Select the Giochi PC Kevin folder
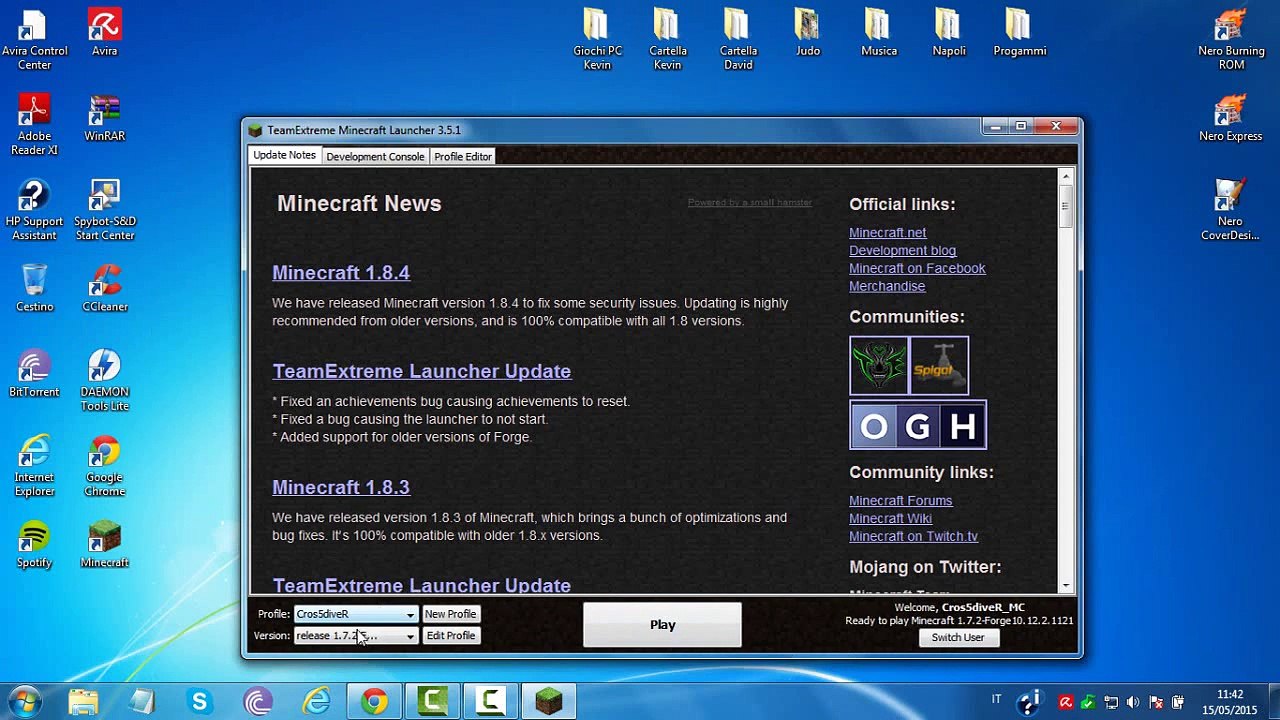Screen dimensions: 1280x720 tap(597, 40)
